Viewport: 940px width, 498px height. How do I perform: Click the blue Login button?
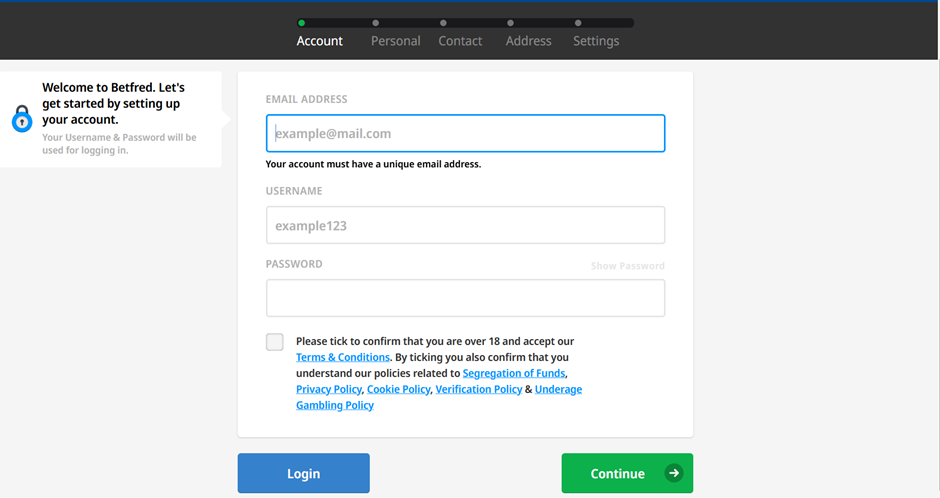(303, 473)
